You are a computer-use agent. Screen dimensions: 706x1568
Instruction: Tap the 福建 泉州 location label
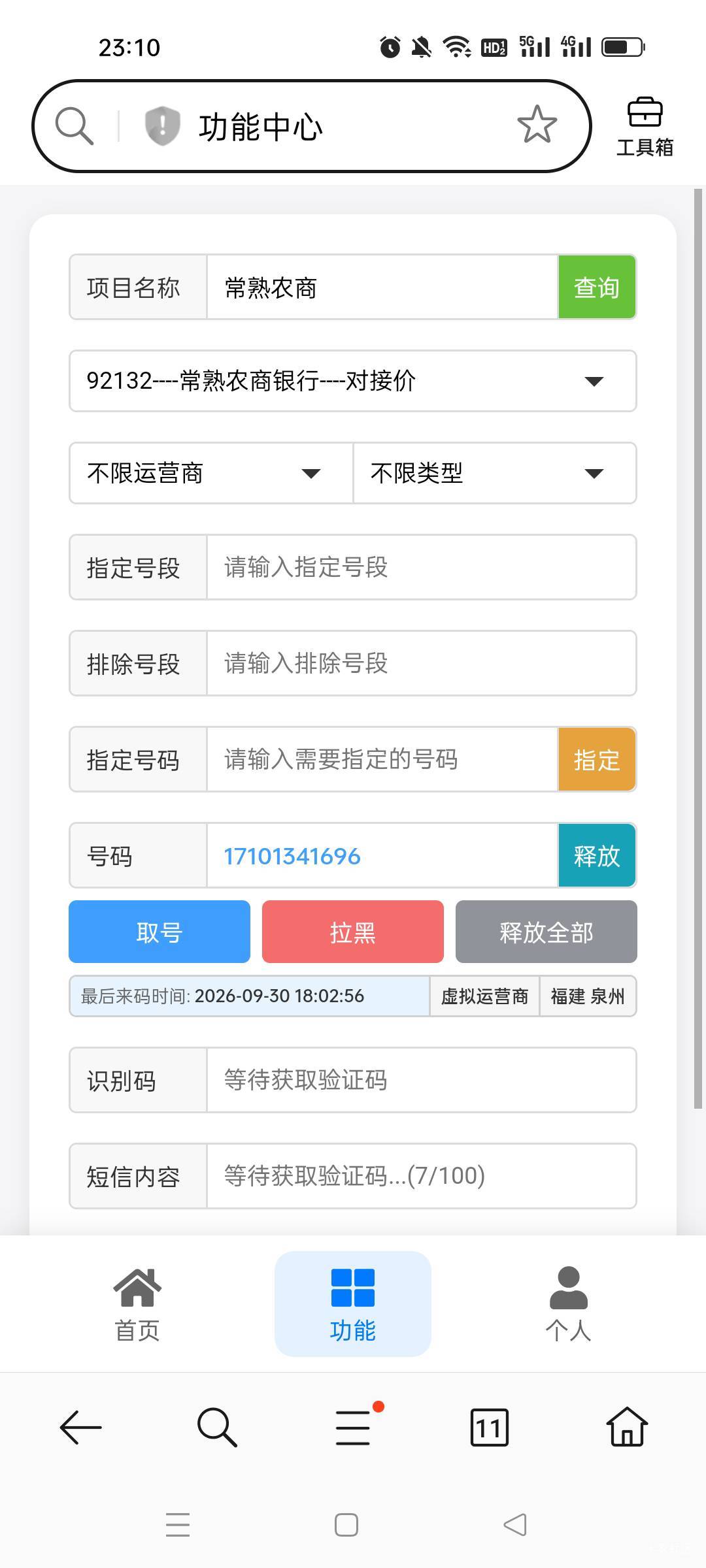click(x=588, y=996)
